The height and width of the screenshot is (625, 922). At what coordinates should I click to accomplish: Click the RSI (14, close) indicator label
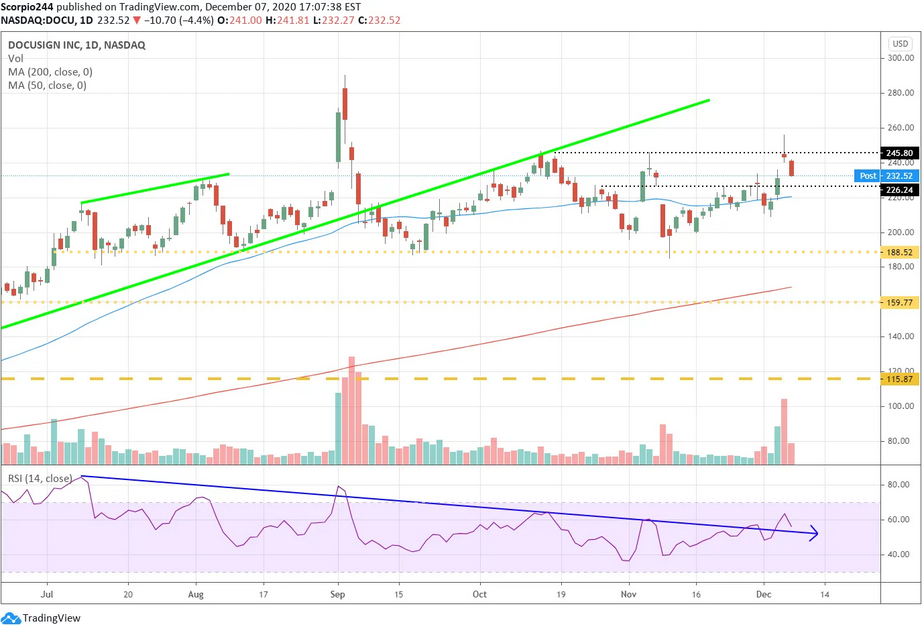click(x=40, y=479)
